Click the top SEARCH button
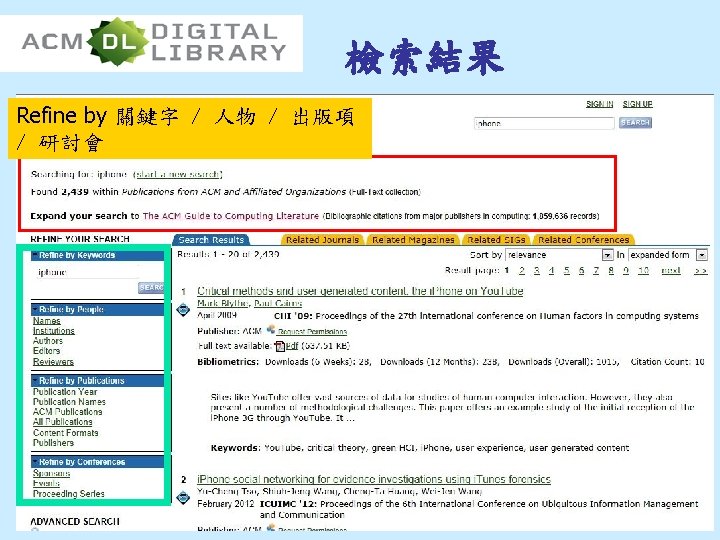This screenshot has width=720, height=540. pos(635,123)
